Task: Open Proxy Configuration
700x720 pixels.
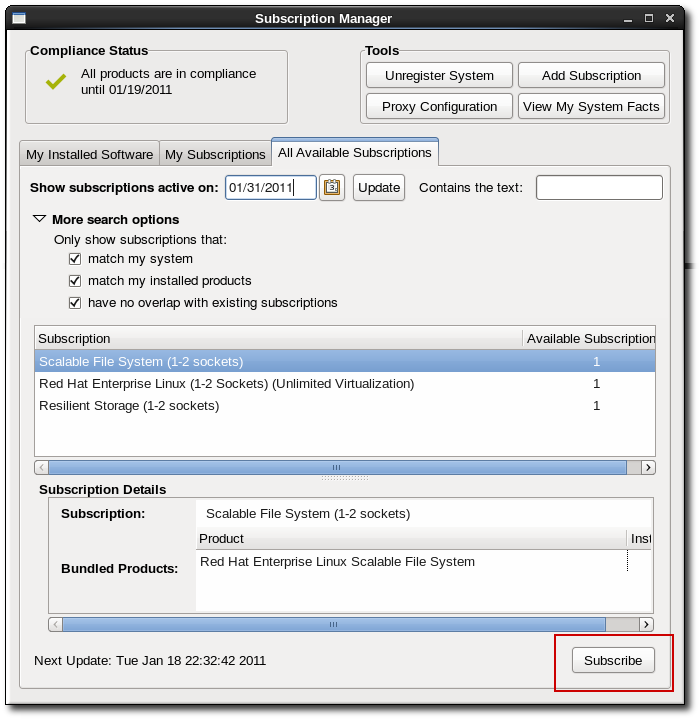Action: click(439, 107)
